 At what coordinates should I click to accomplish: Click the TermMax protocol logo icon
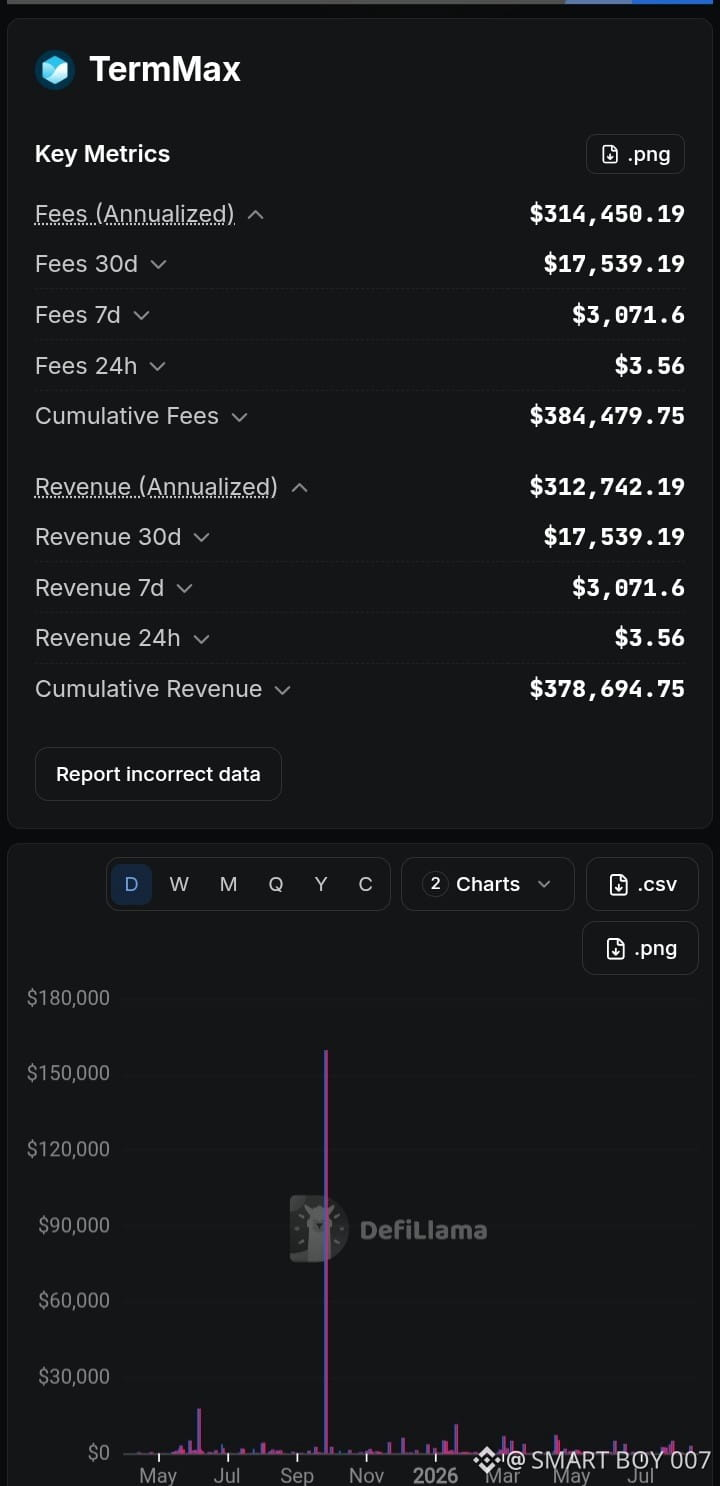(55, 70)
